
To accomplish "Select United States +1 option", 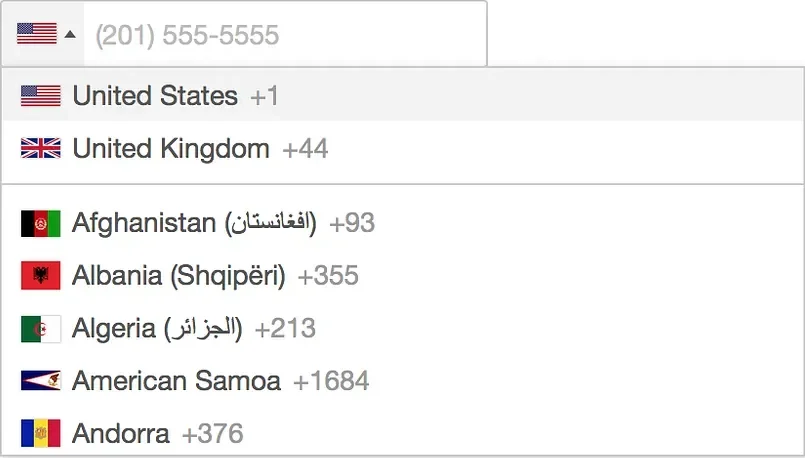I will [155, 96].
